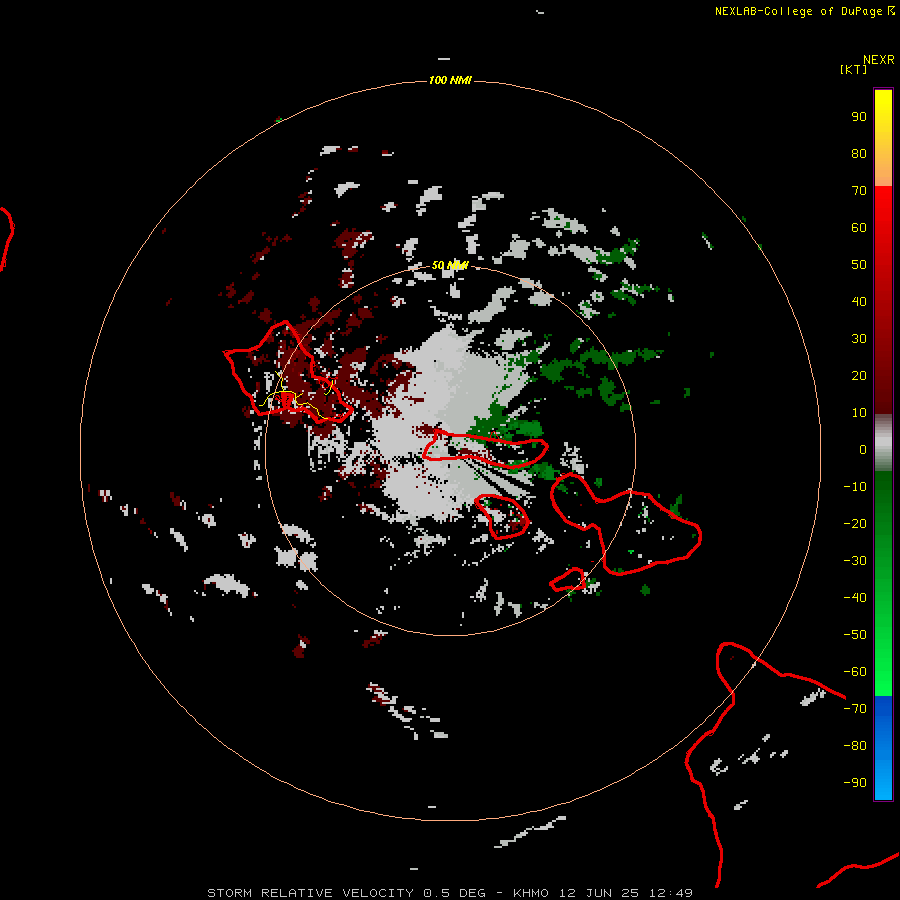Select the -30 knot scale label
Image resolution: width=900 pixels, height=900 pixels.
855,561
